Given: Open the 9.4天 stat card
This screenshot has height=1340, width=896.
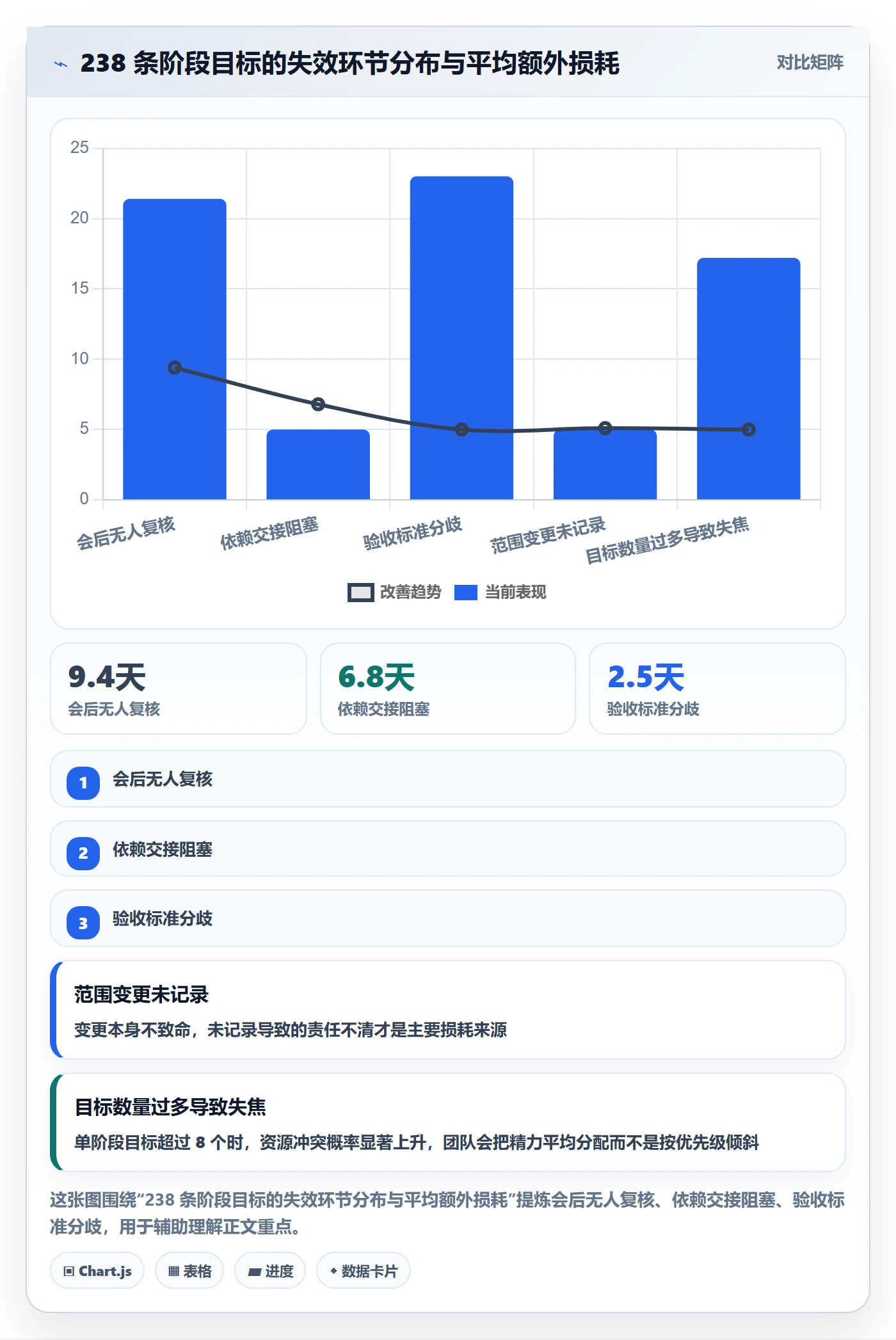Looking at the screenshot, I should pyautogui.click(x=179, y=689).
